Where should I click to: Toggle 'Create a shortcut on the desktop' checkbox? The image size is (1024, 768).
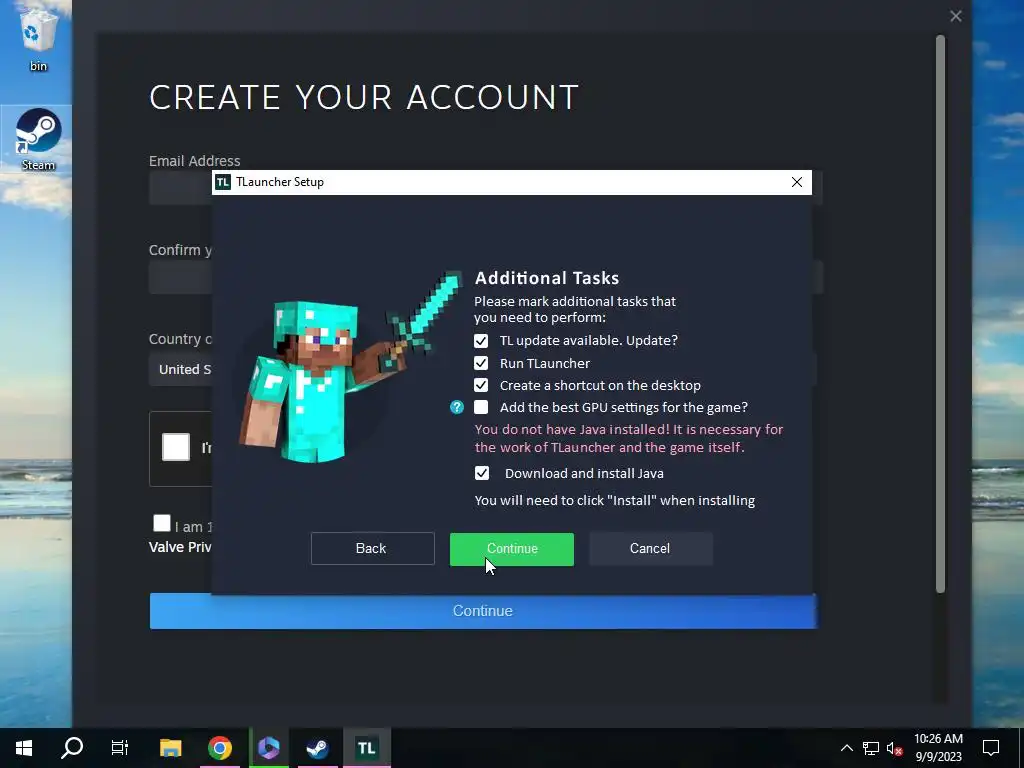click(x=481, y=385)
